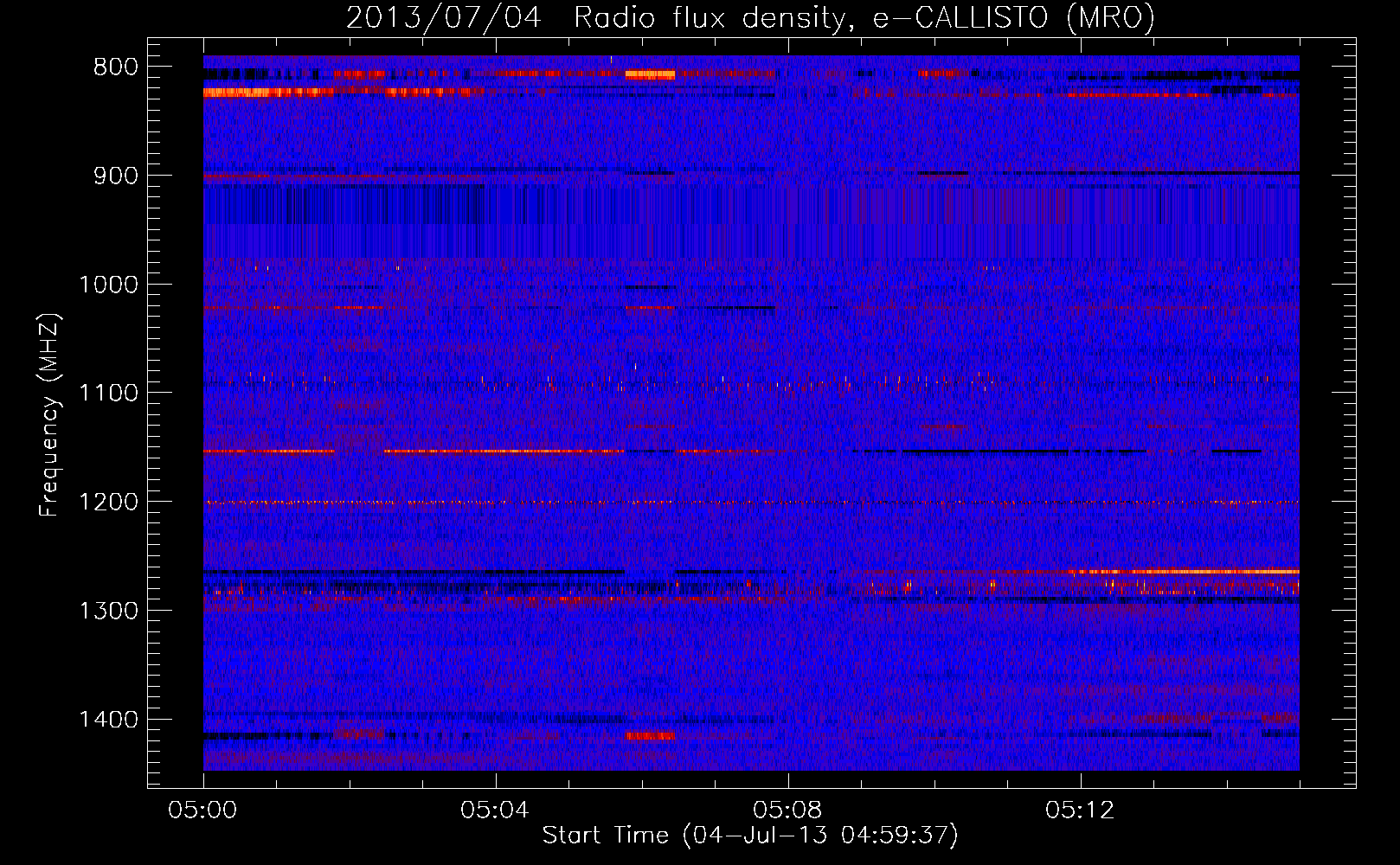This screenshot has height=865, width=1400.
Task: Click the 05:08 time tick label
Action: [788, 810]
